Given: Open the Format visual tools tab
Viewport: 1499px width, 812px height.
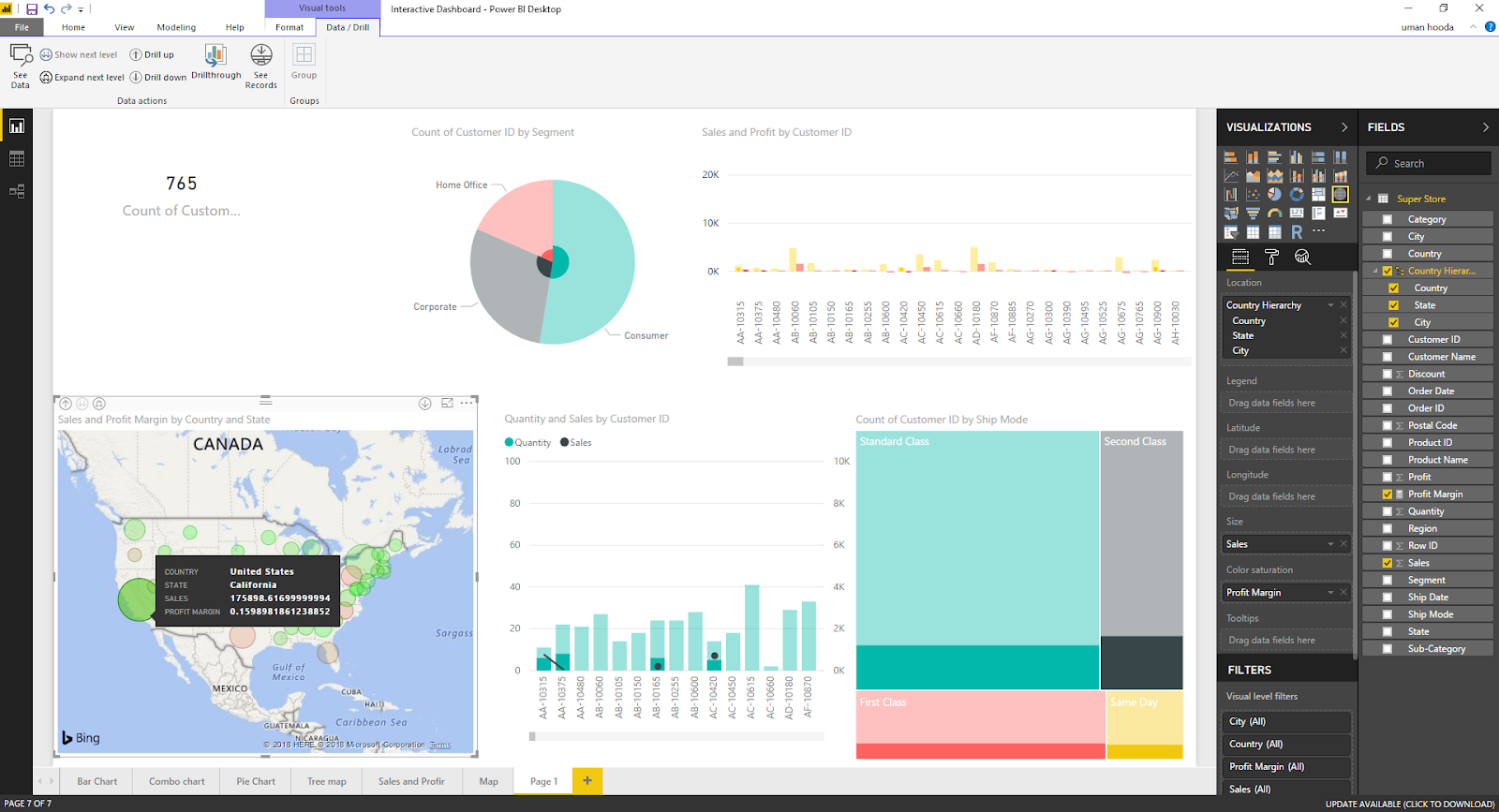Looking at the screenshot, I should (x=289, y=27).
